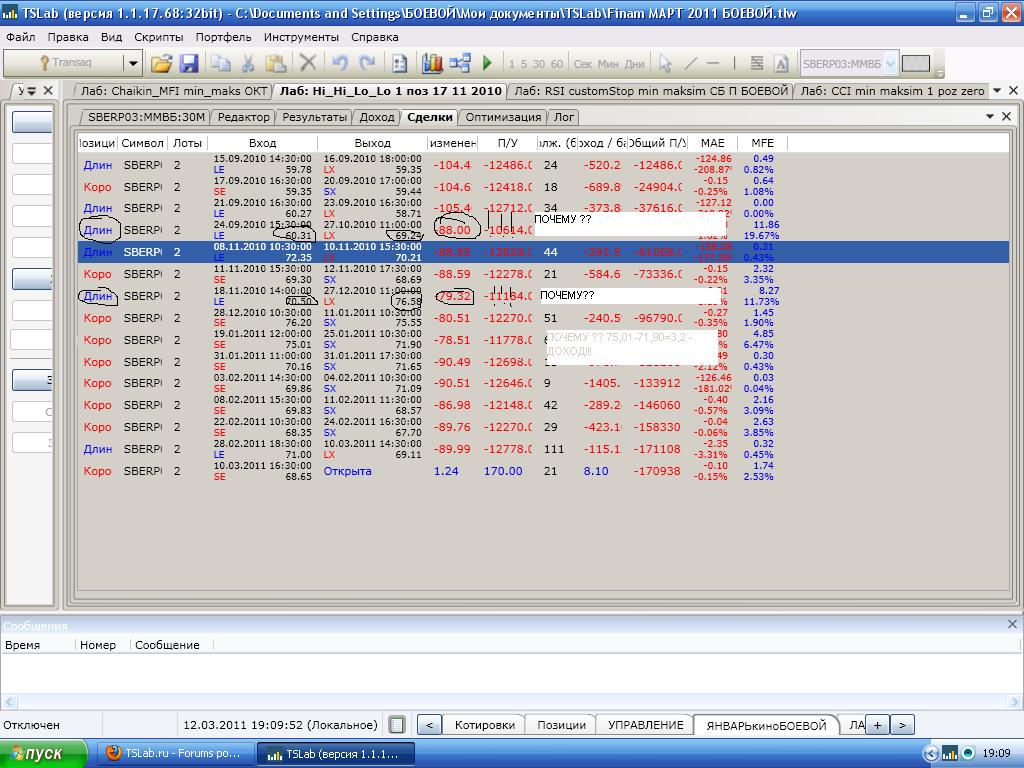
Task: Open the Скрипты menu
Action: [158, 37]
